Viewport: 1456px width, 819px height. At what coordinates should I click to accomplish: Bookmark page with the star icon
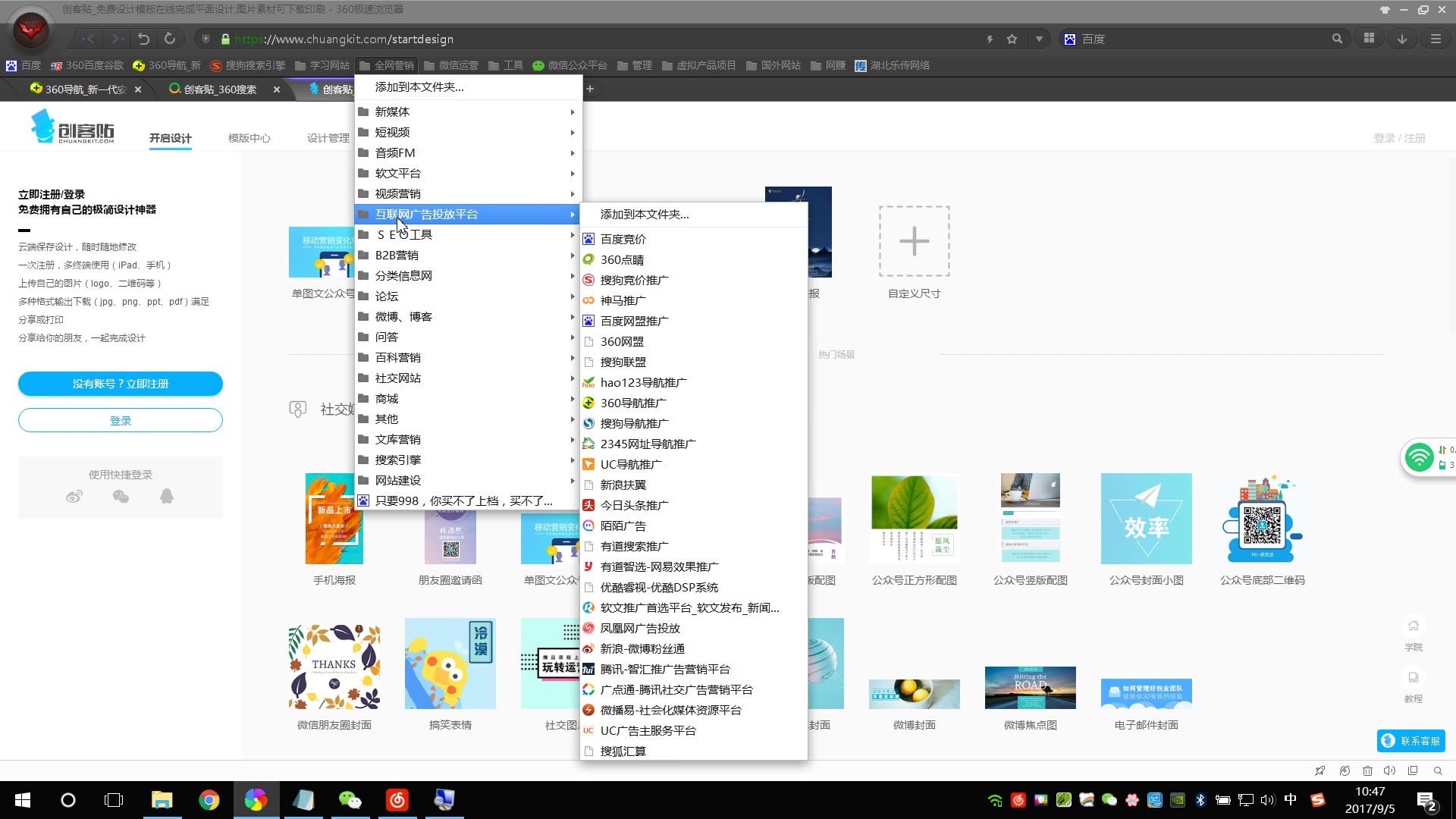[1012, 39]
